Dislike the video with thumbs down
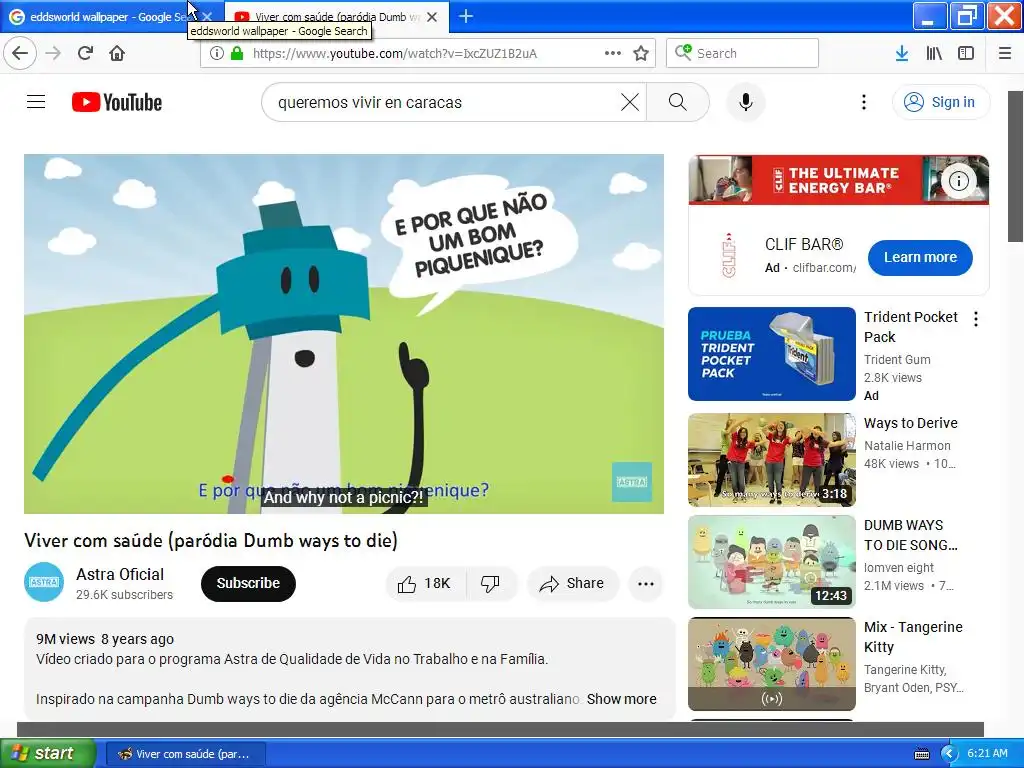1024x768 pixels. (x=491, y=583)
